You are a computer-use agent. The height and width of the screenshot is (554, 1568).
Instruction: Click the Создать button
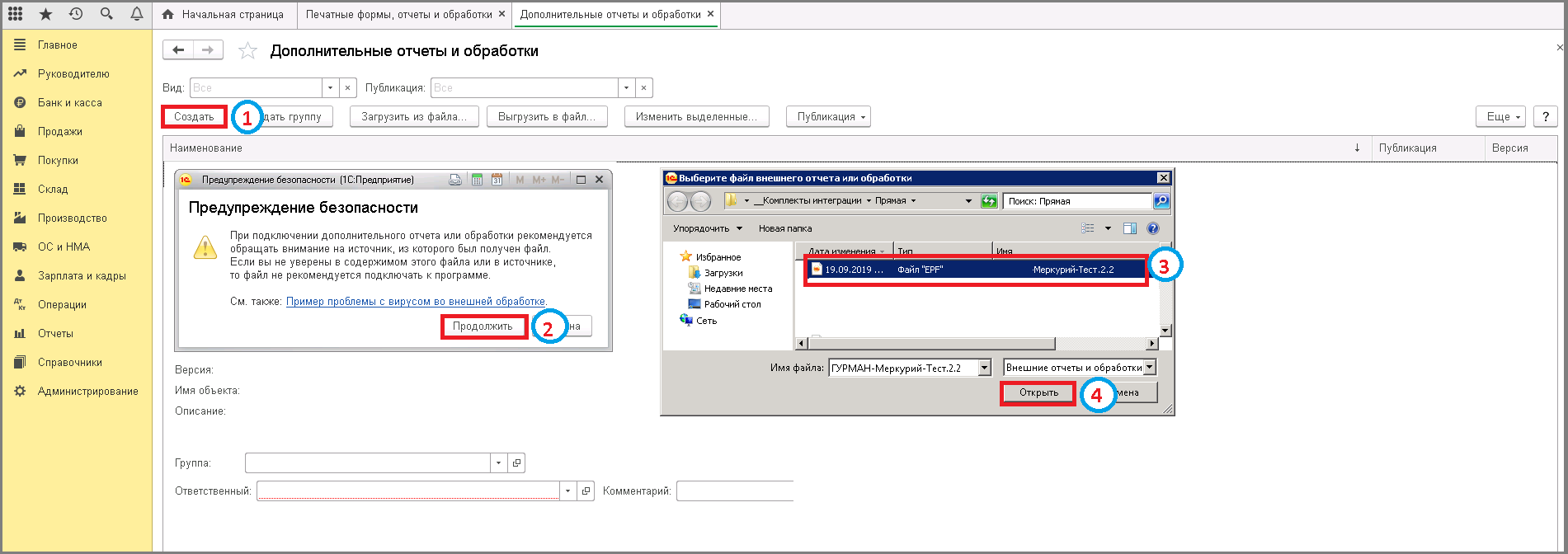pyautogui.click(x=194, y=117)
